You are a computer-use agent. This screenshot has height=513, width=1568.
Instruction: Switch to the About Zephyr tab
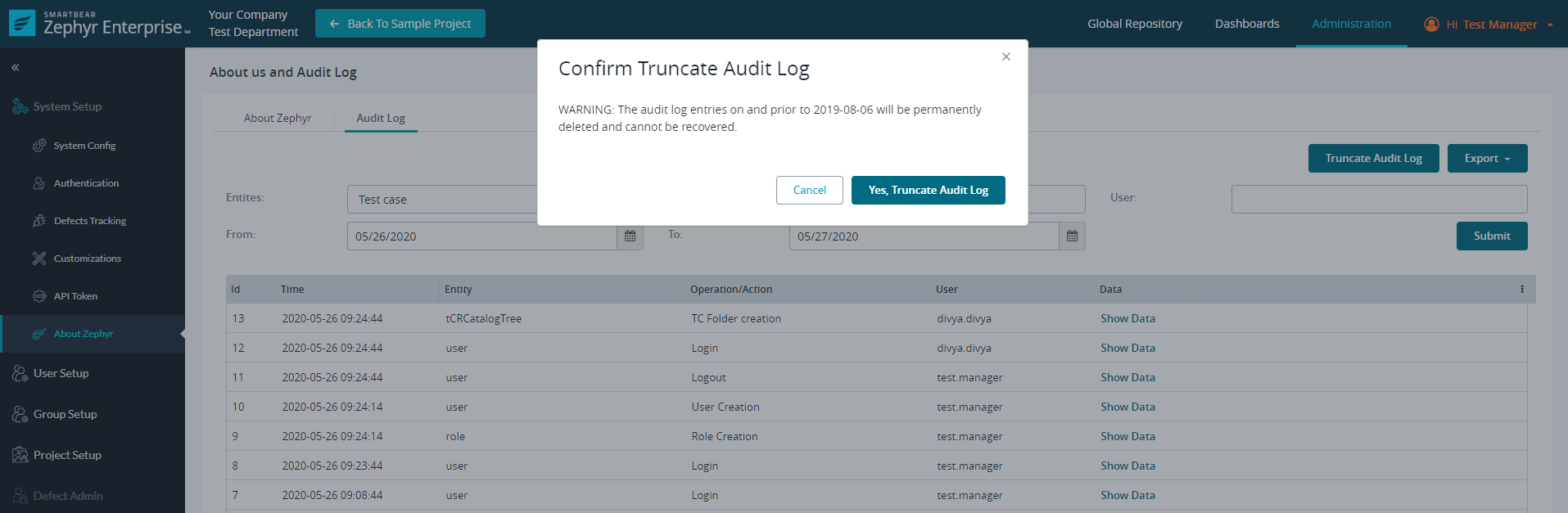tap(278, 118)
